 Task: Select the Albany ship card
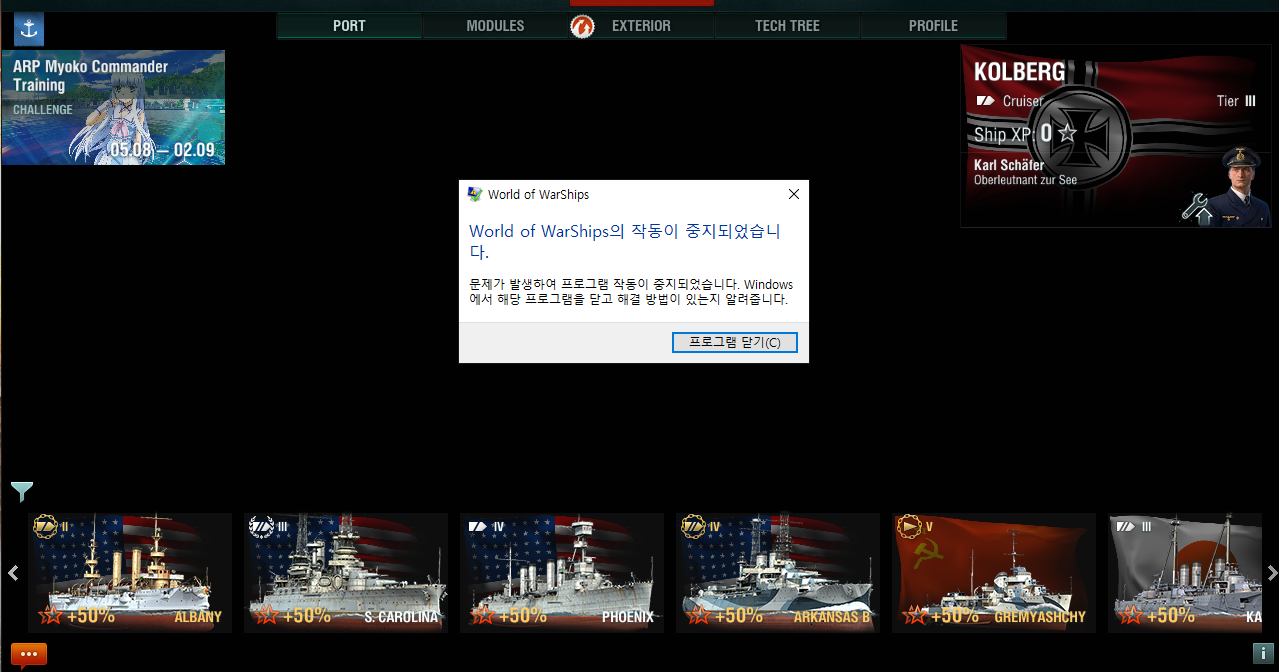pos(130,573)
